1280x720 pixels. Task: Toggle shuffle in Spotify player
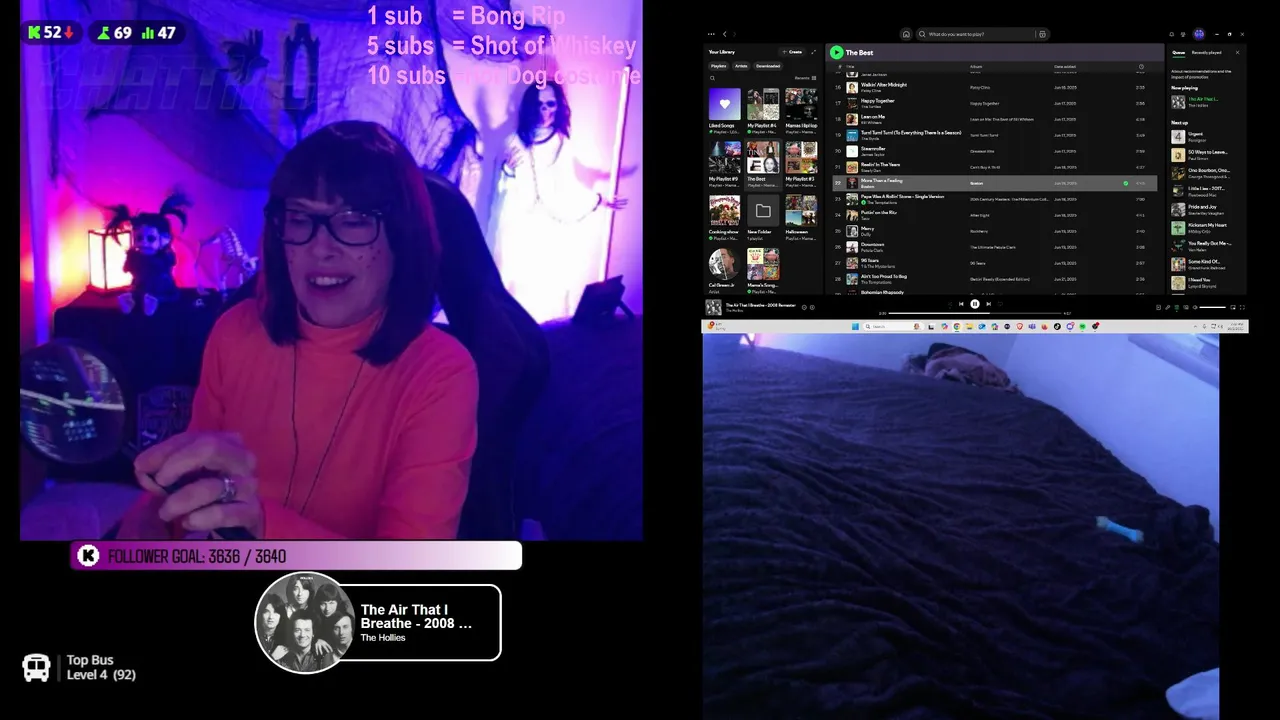point(950,304)
